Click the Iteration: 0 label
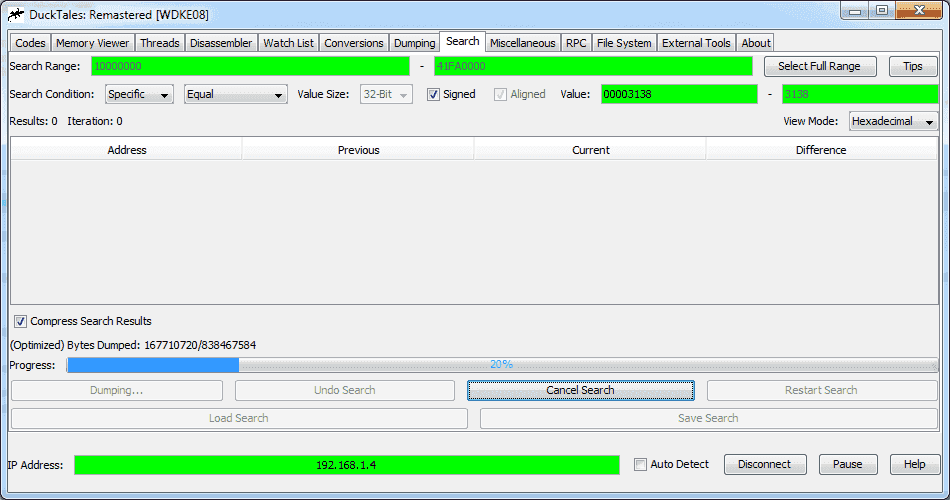 point(95,121)
